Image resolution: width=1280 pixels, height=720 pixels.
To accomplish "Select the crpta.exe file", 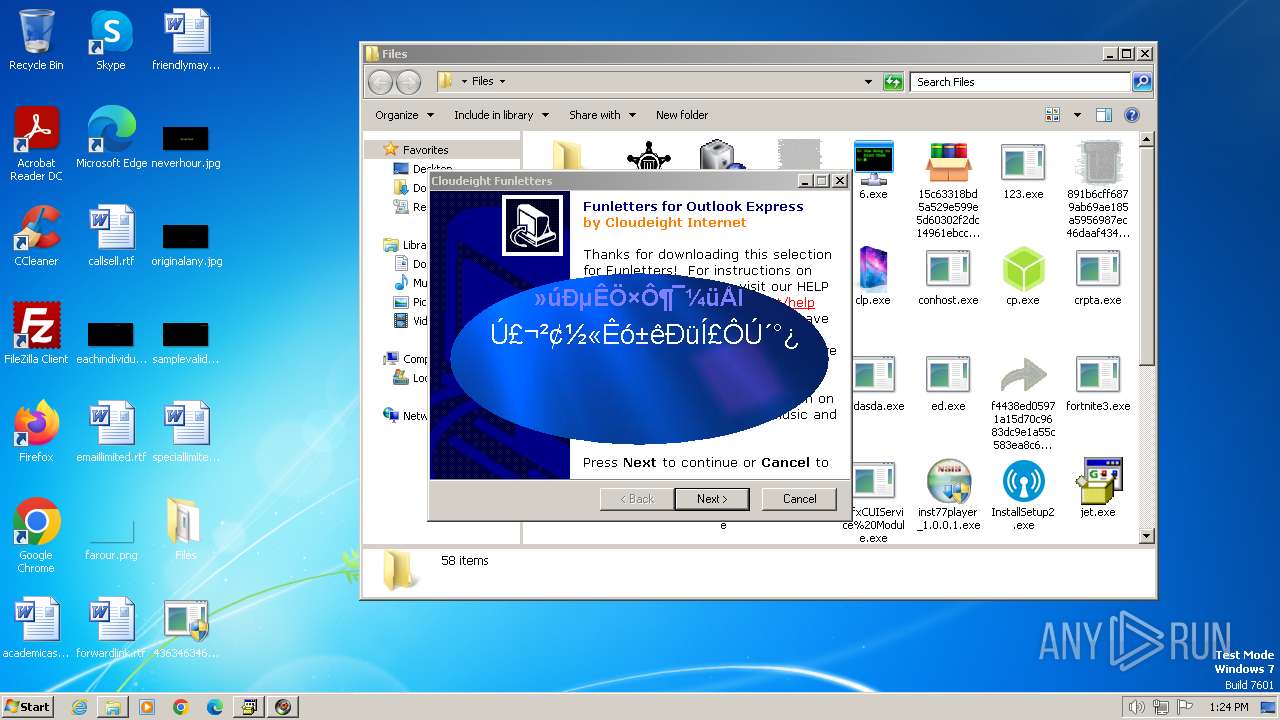I will coord(1098,276).
